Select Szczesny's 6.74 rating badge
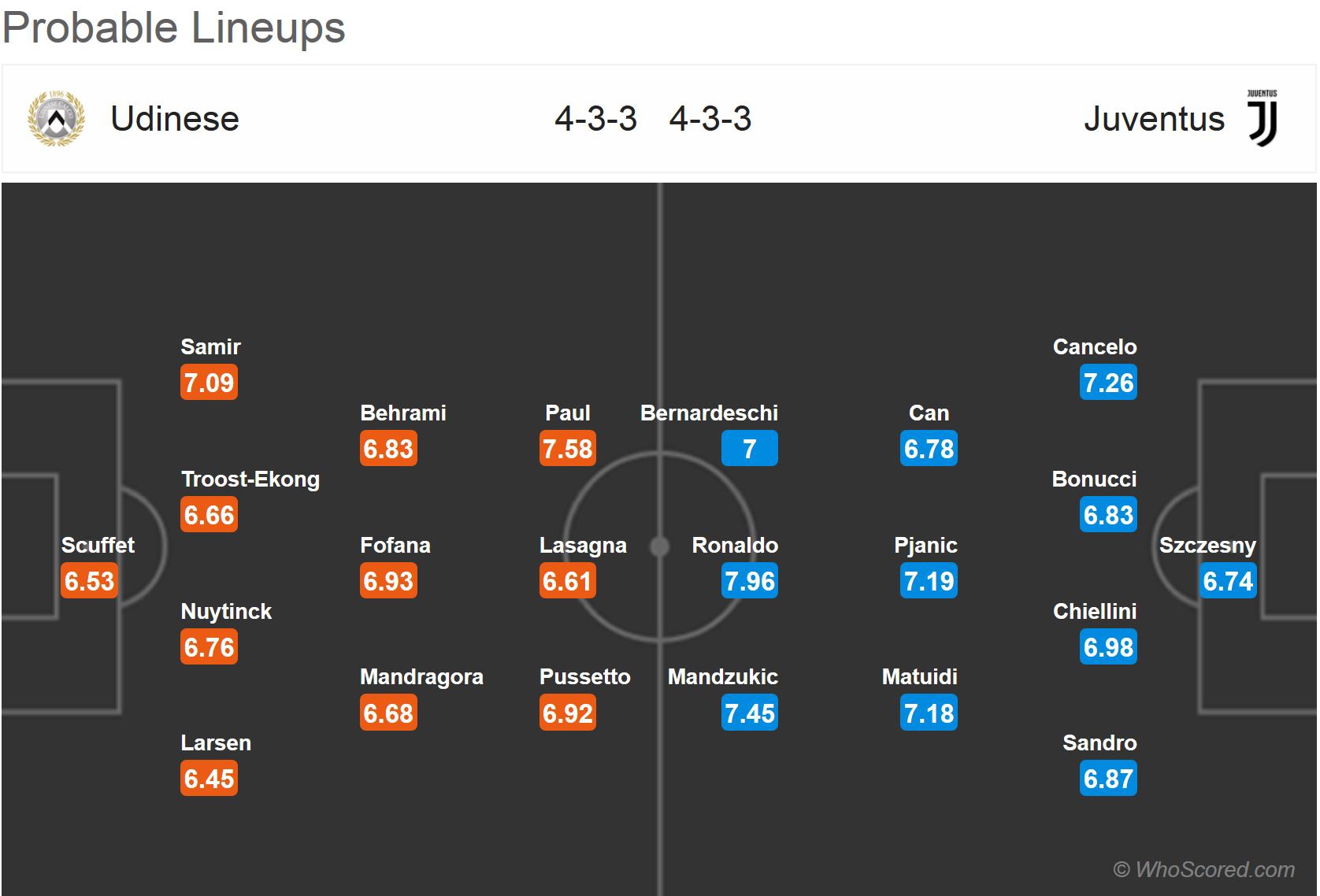Screen dimensions: 1320x896 coord(1228,581)
